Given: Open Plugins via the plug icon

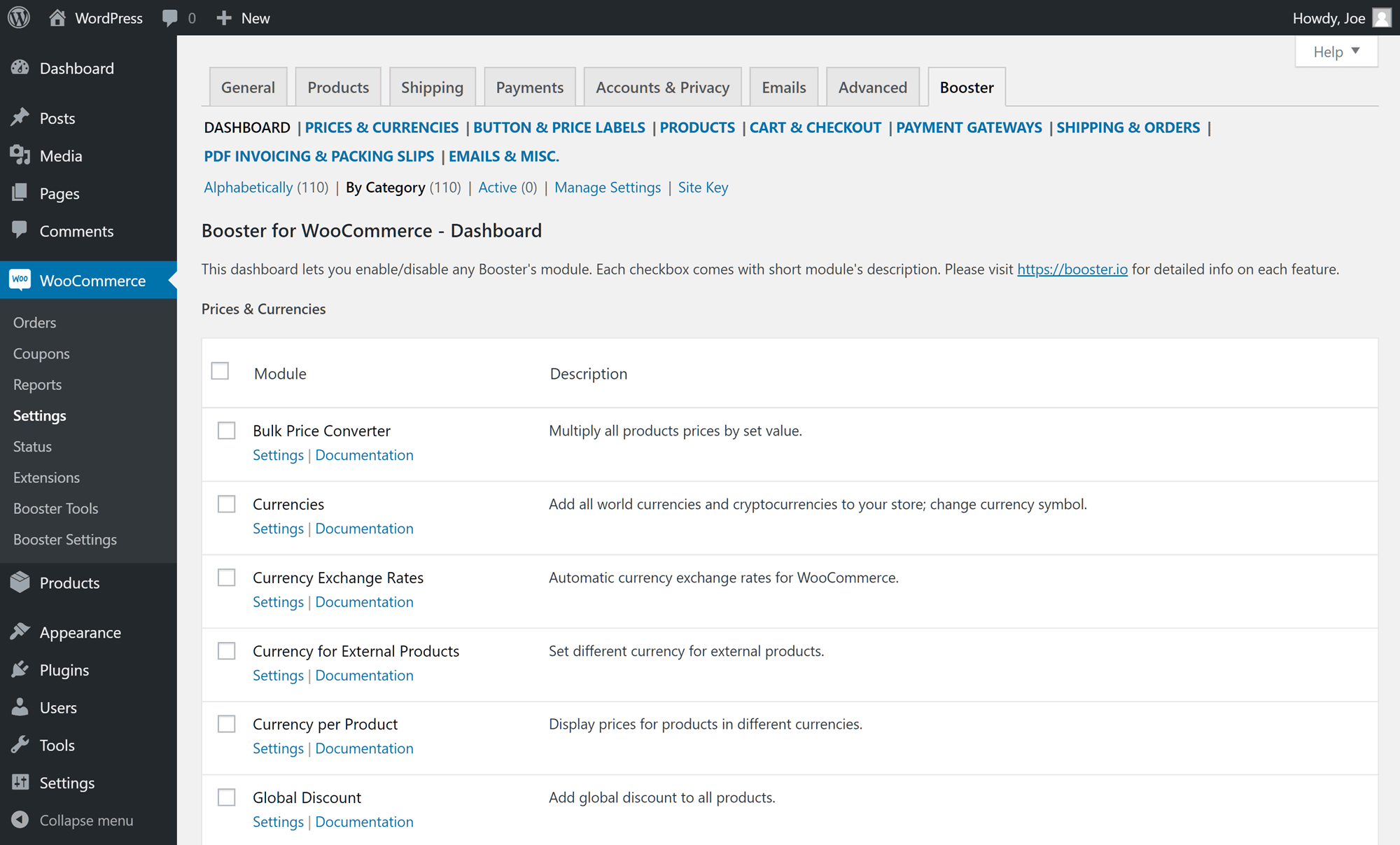Looking at the screenshot, I should (20, 669).
